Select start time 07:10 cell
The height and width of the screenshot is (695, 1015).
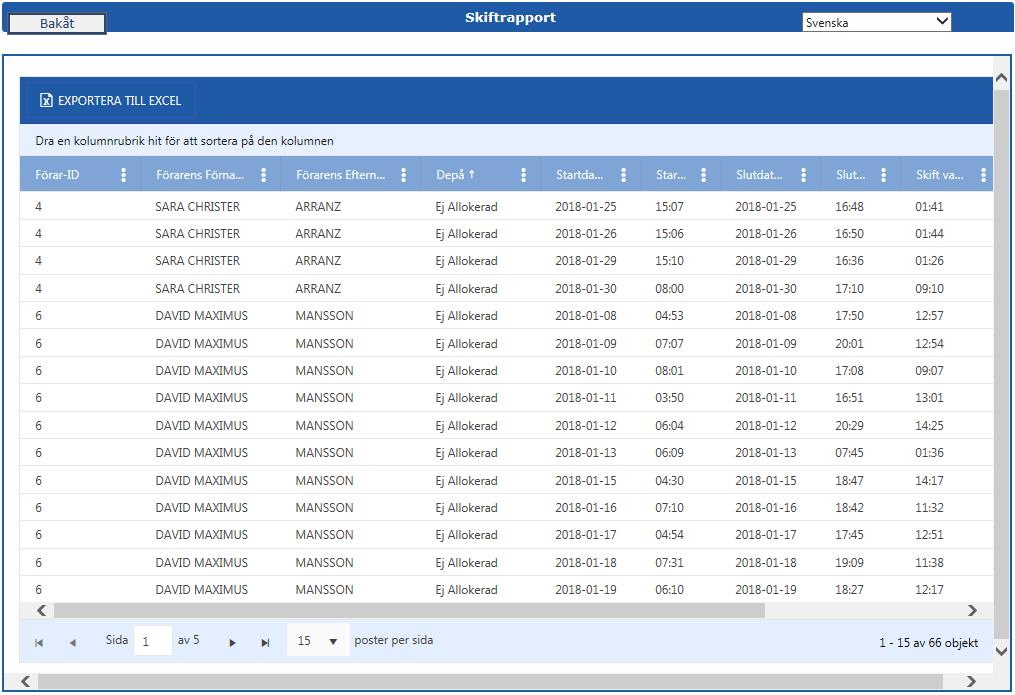(669, 507)
